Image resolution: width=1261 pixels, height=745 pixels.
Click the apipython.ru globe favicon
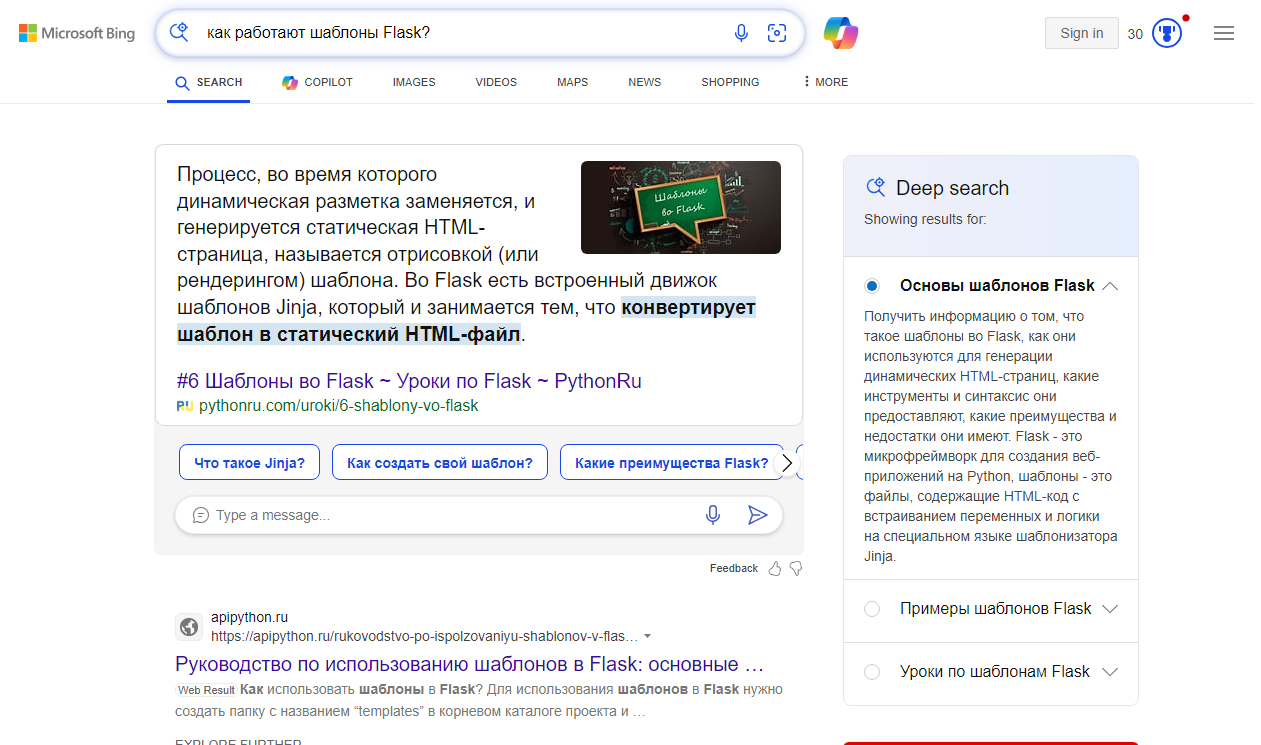tap(189, 627)
